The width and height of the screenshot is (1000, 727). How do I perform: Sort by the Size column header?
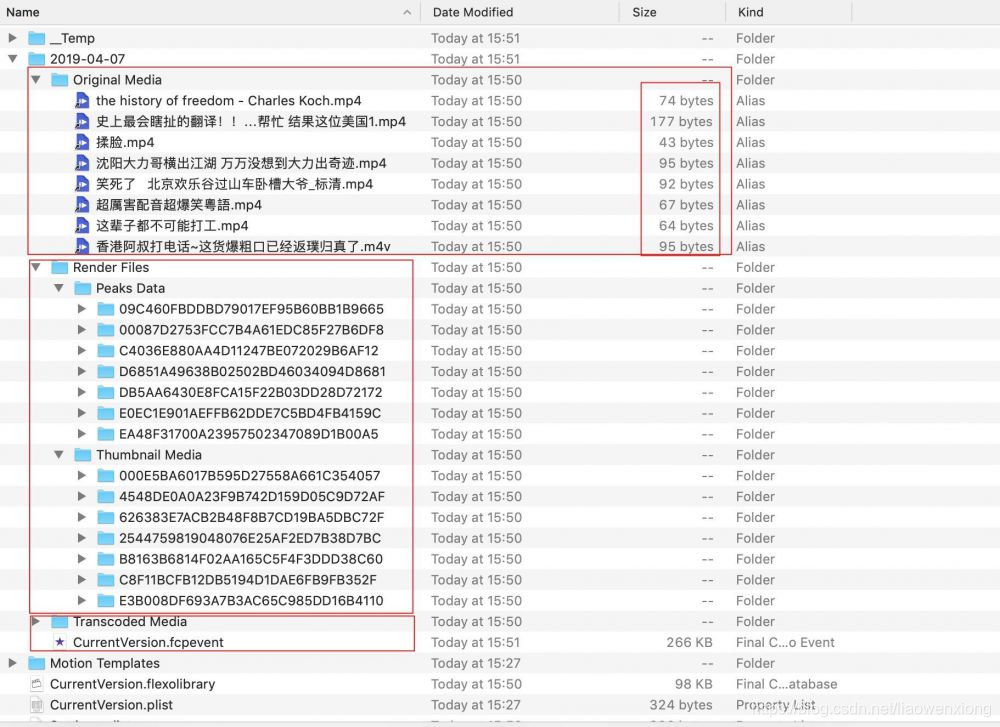pyautogui.click(x=672, y=12)
